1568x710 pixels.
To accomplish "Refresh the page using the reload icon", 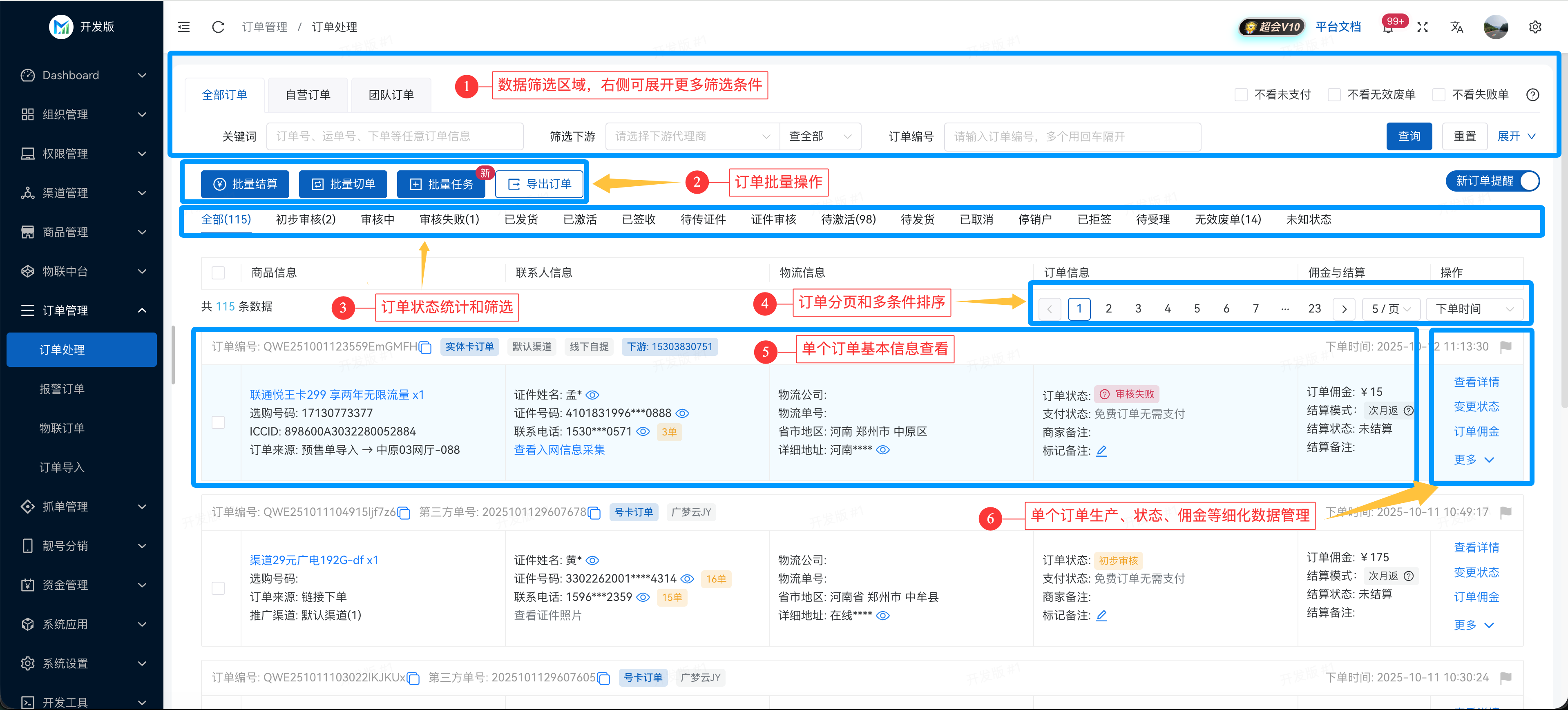I will tap(217, 26).
